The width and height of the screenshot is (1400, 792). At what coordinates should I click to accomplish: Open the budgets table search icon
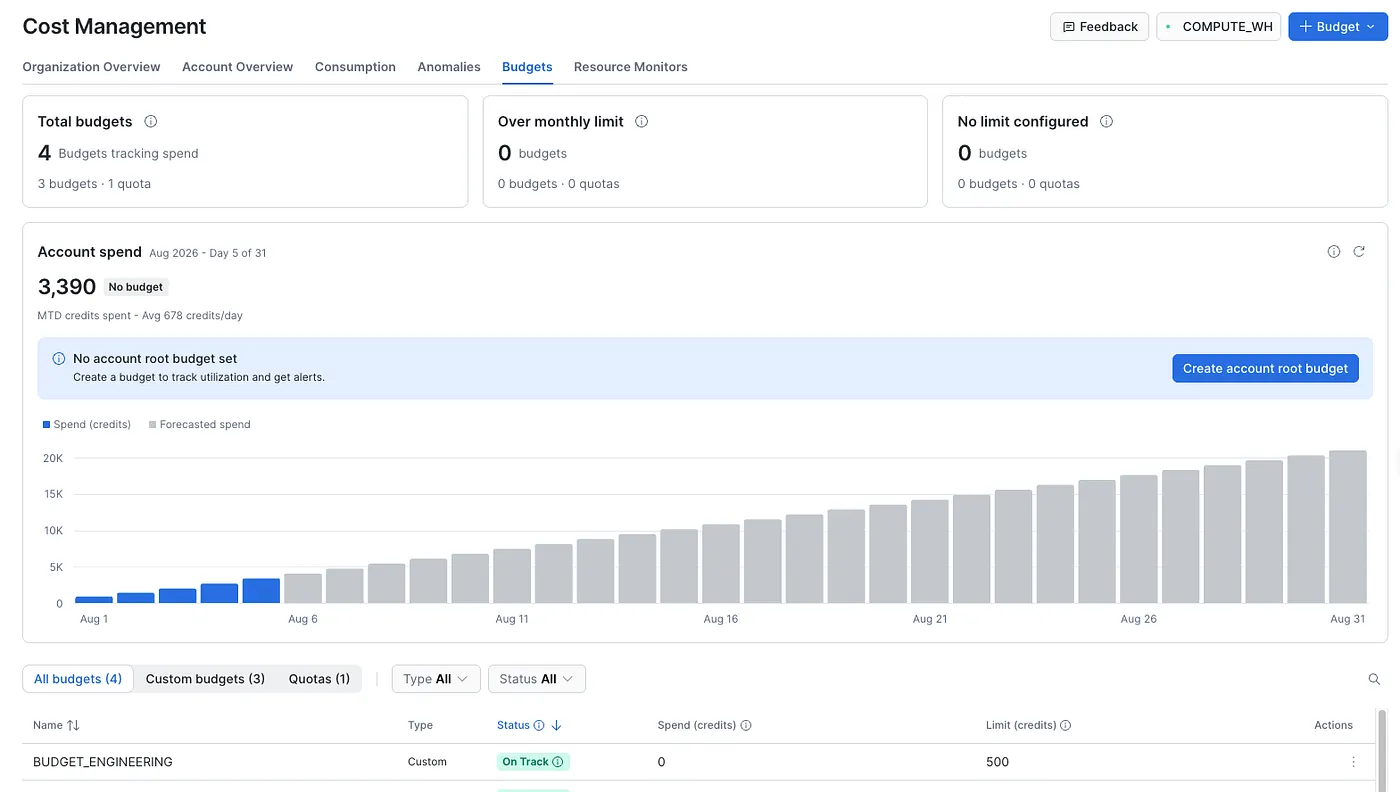click(1374, 679)
